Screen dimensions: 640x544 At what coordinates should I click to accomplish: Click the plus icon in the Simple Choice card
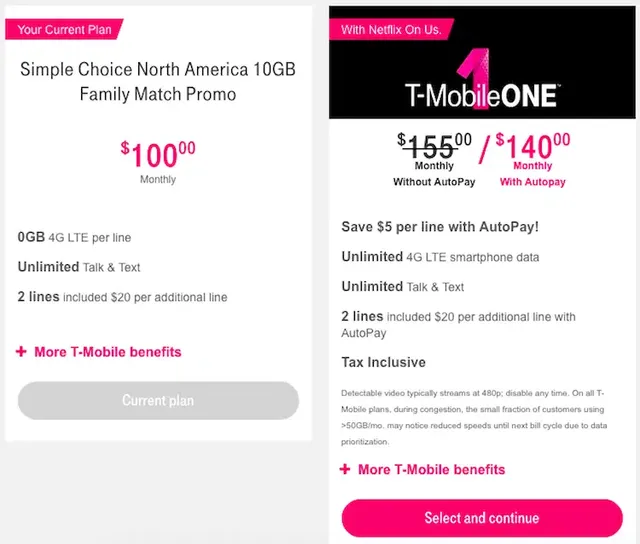point(22,352)
